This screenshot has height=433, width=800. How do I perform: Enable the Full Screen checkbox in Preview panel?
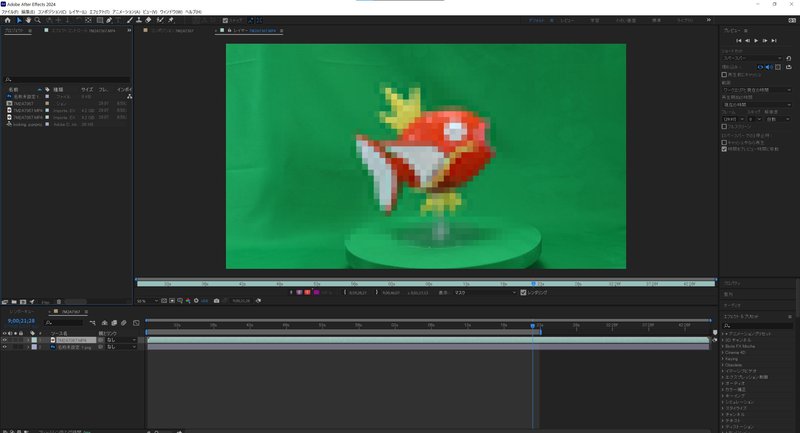click(724, 126)
